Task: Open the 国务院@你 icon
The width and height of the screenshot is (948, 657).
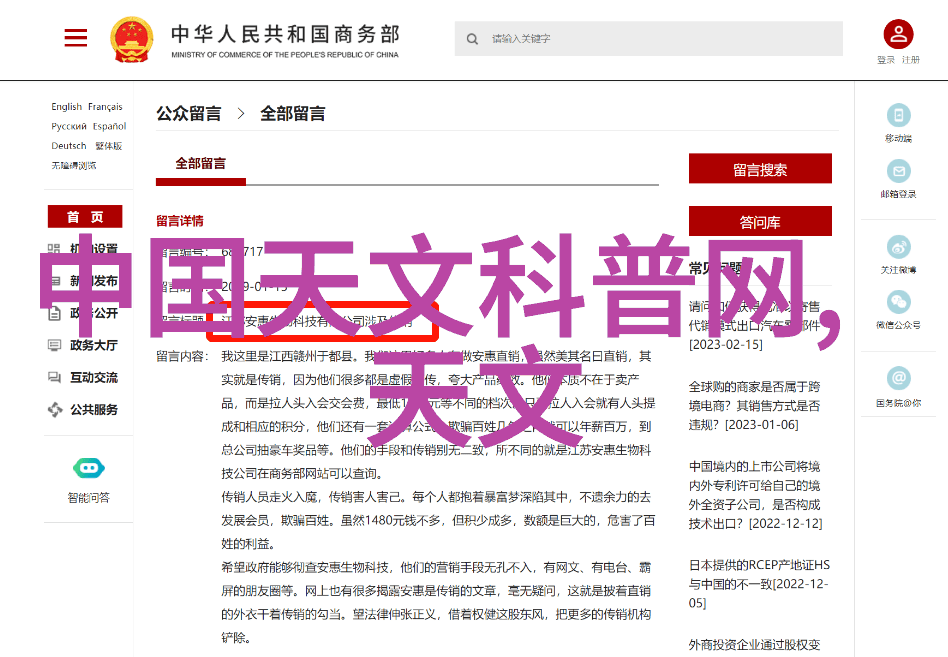Action: [898, 378]
